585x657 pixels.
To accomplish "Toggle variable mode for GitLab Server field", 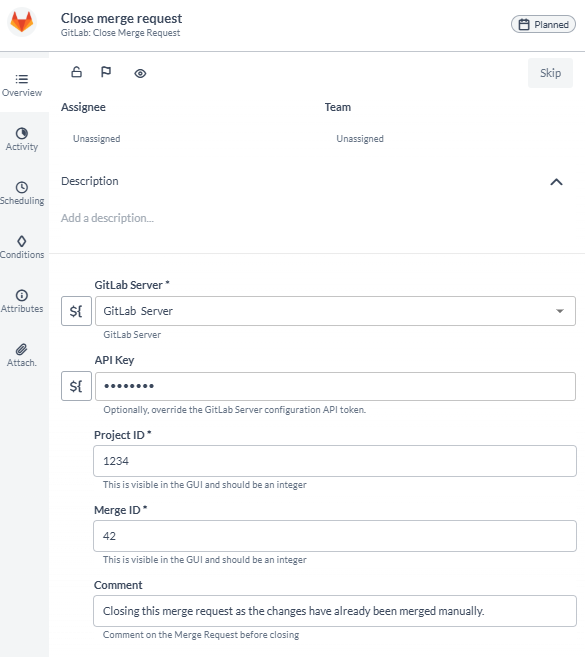I will tap(76, 311).
